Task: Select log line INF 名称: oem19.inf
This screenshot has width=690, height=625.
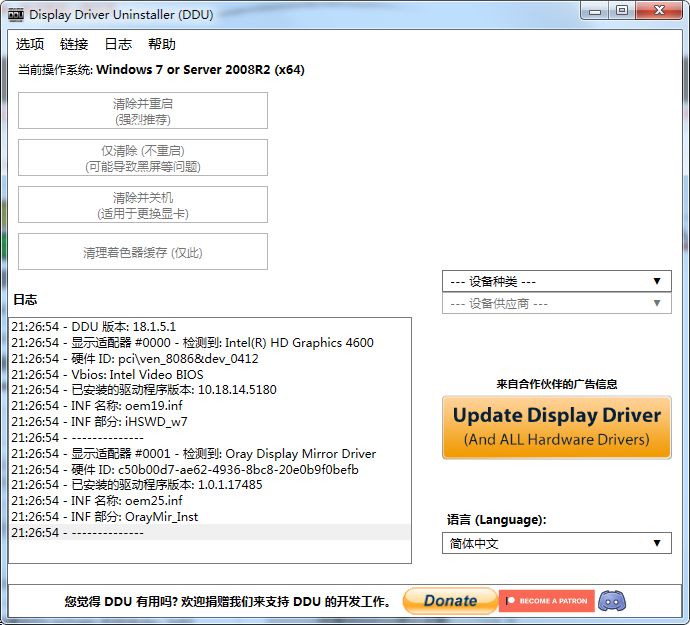Action: [x=210, y=406]
